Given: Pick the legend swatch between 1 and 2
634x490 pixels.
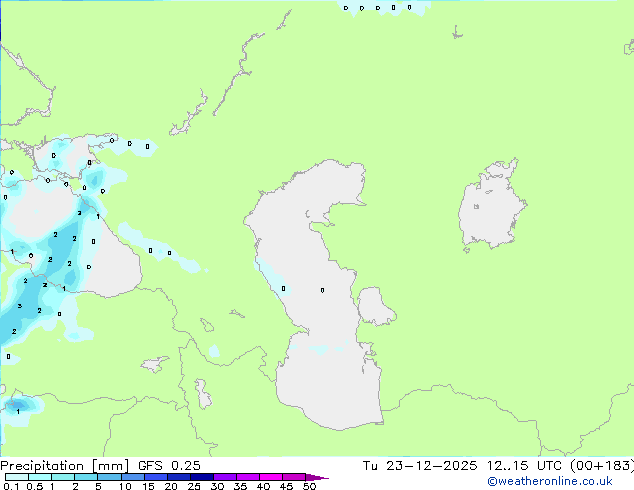Looking at the screenshot, I should (63, 477).
